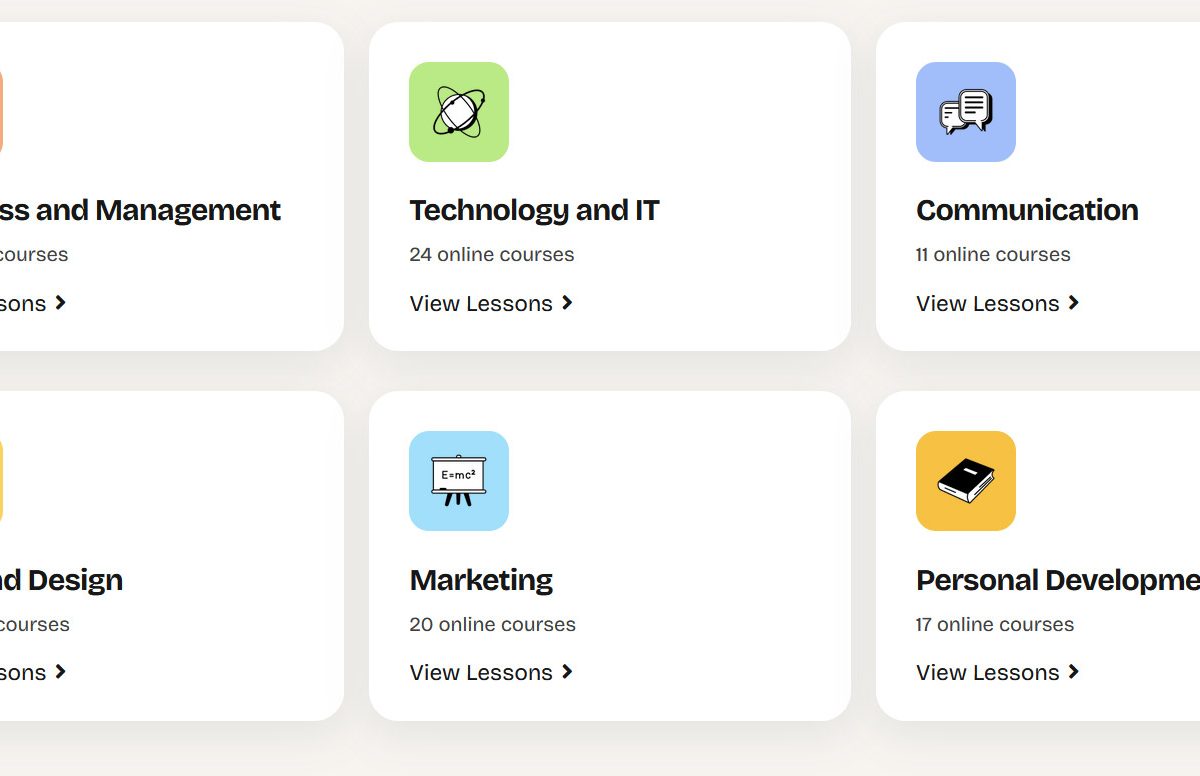Open View Lessons for Technology and IT
The width and height of the screenshot is (1200, 776).
coord(481,303)
